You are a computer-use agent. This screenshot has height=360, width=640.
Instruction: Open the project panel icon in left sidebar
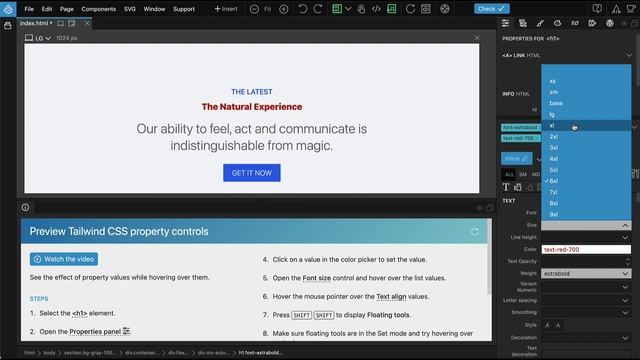[8, 26]
